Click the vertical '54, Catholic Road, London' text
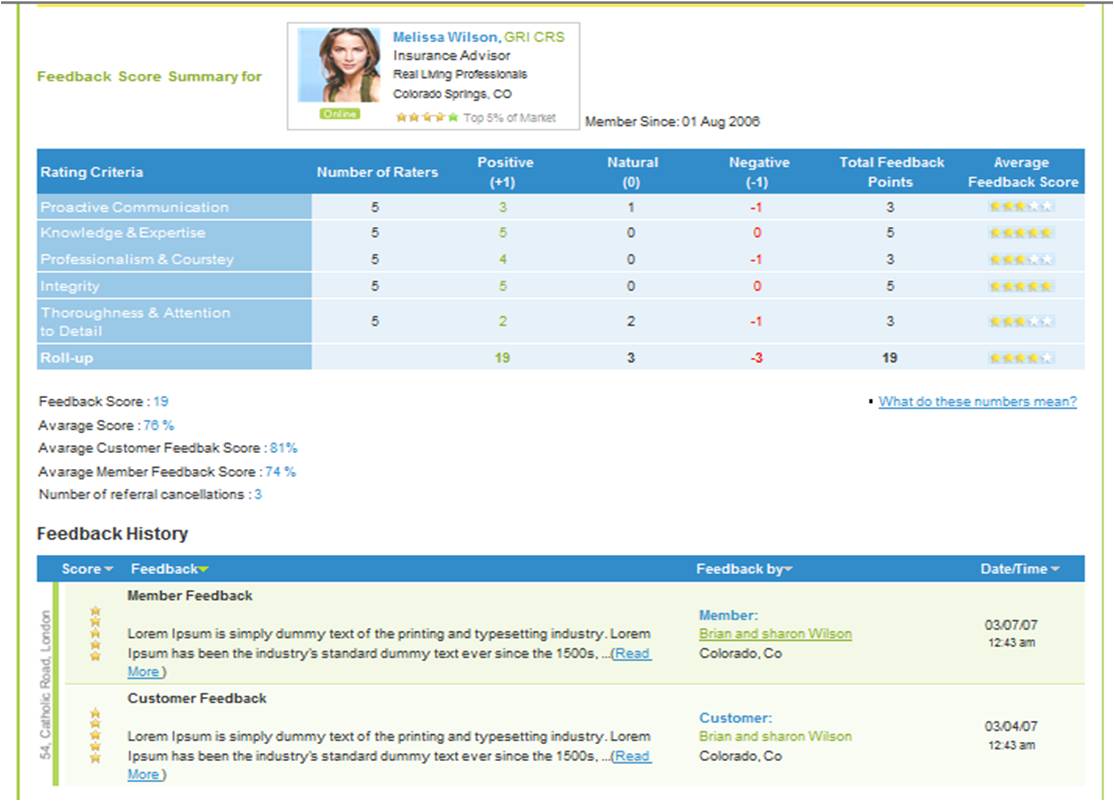Viewport: 1114px width, 801px height. pos(45,684)
